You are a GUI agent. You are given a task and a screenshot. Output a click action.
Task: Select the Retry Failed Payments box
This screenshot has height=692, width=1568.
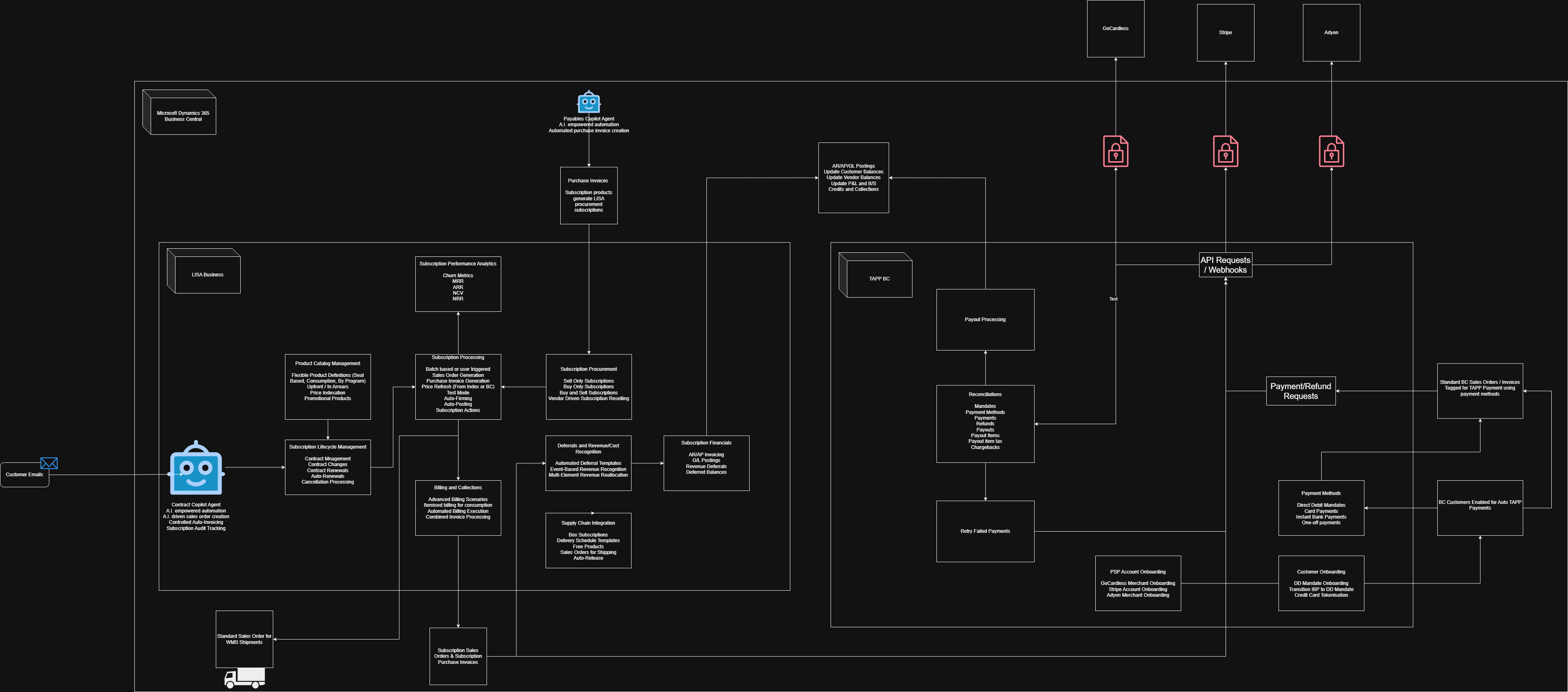985,531
